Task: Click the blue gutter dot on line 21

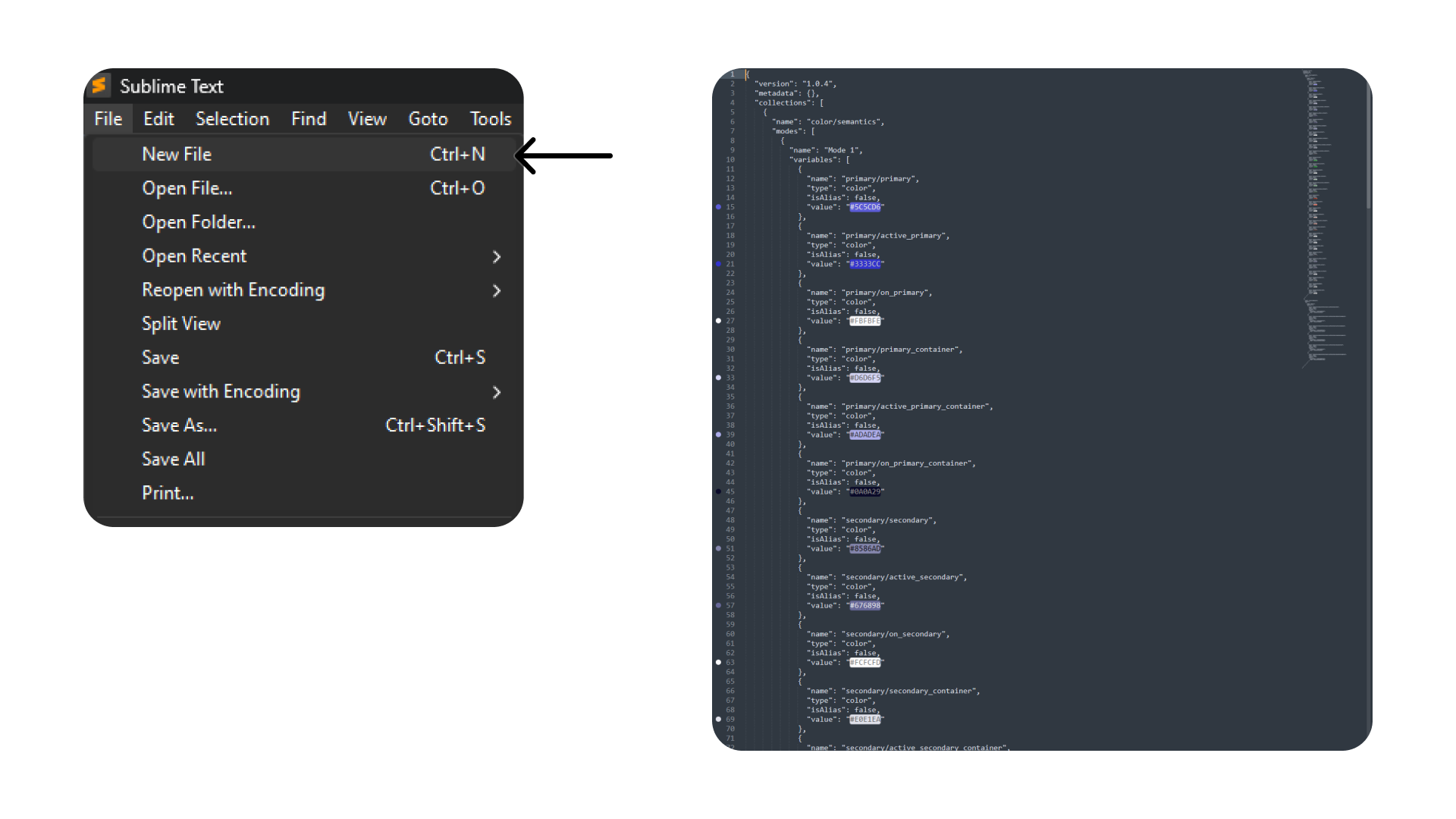Action: (x=719, y=264)
